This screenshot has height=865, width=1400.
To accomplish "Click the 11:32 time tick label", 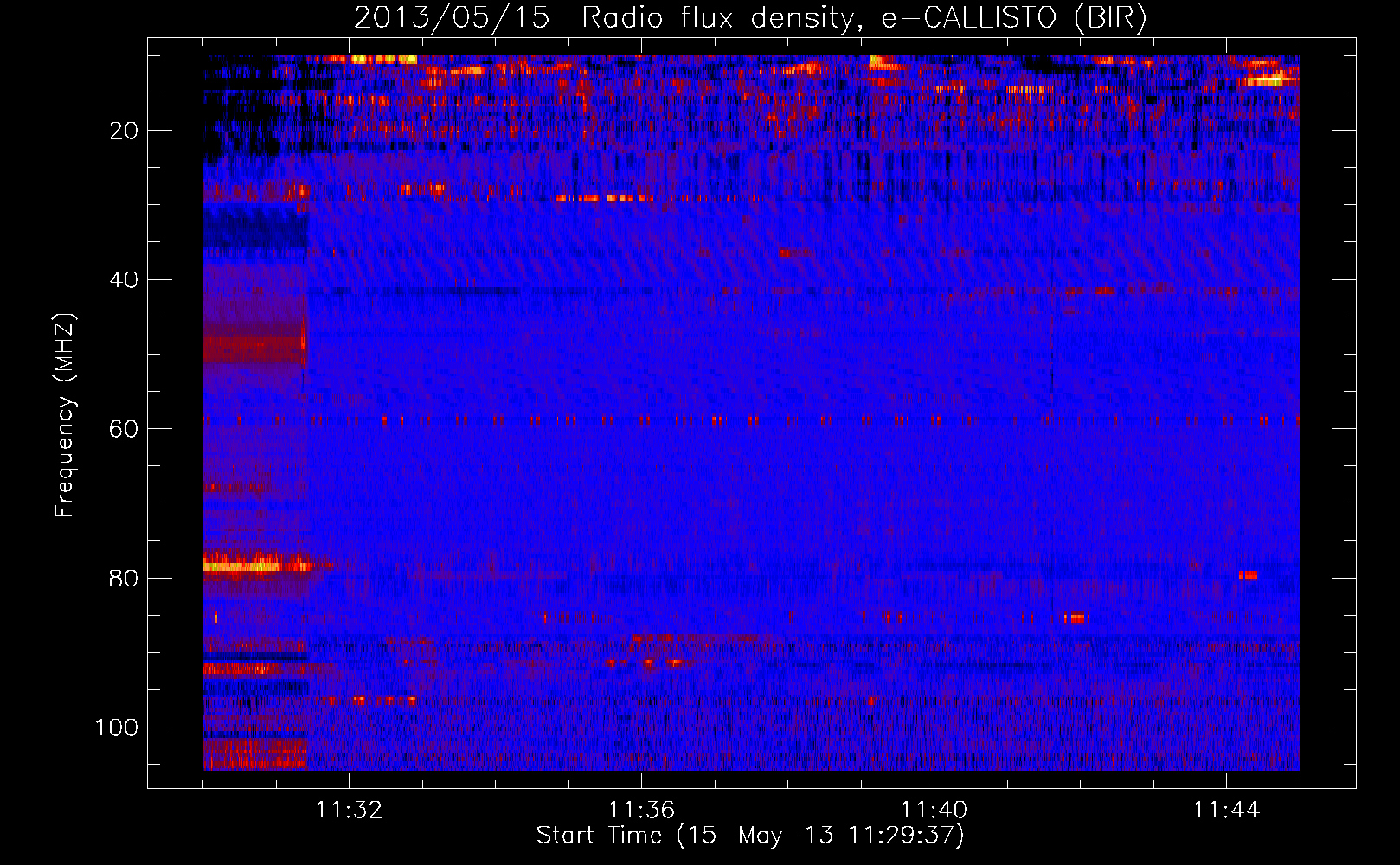I will click(349, 811).
